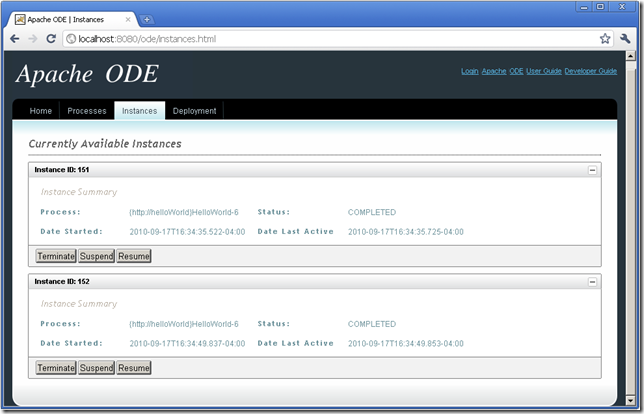Open the Home tab

tap(41, 111)
